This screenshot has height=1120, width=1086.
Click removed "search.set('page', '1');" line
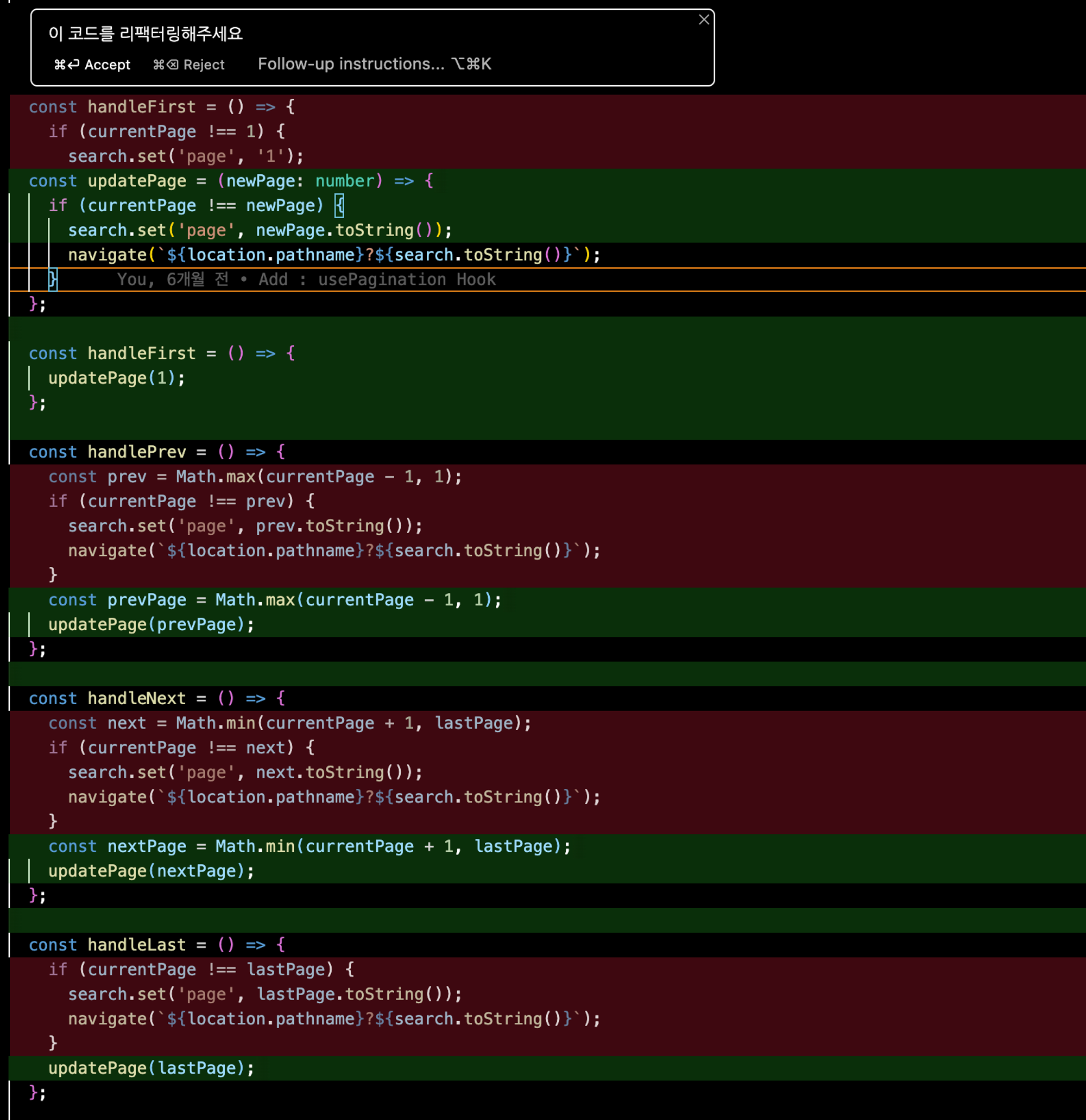(186, 156)
